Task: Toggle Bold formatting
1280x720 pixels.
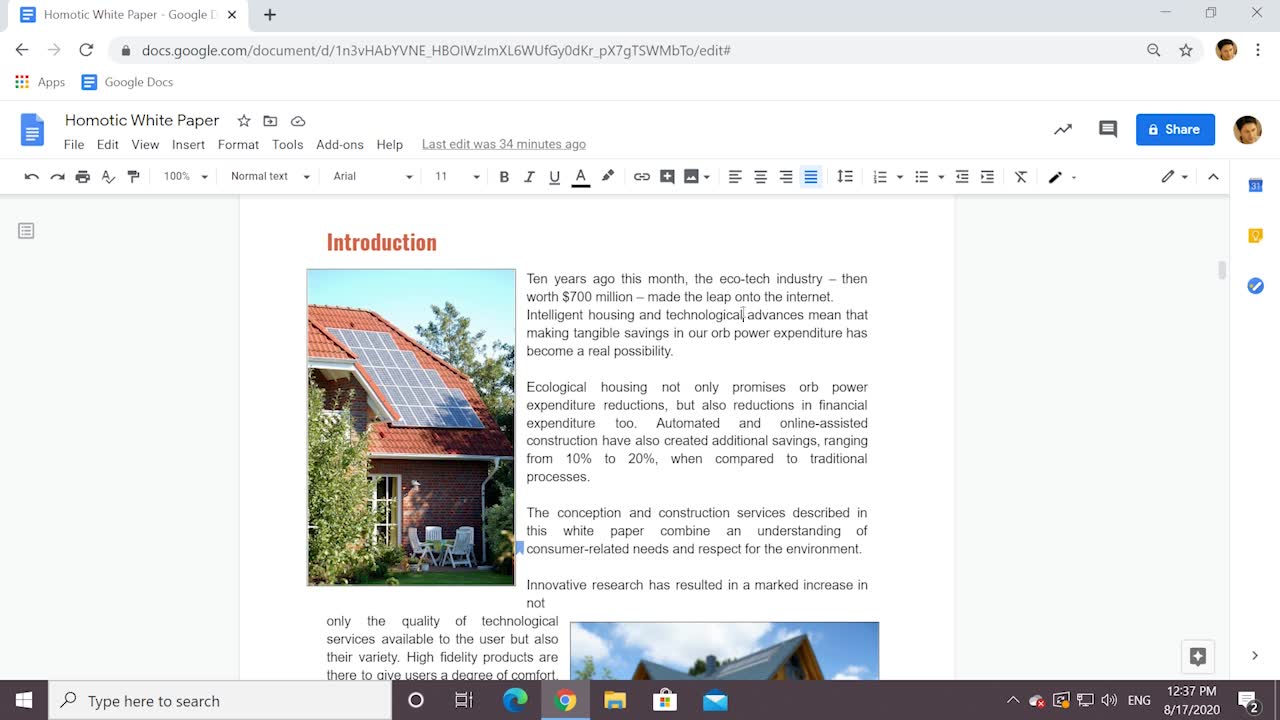Action: (x=504, y=177)
